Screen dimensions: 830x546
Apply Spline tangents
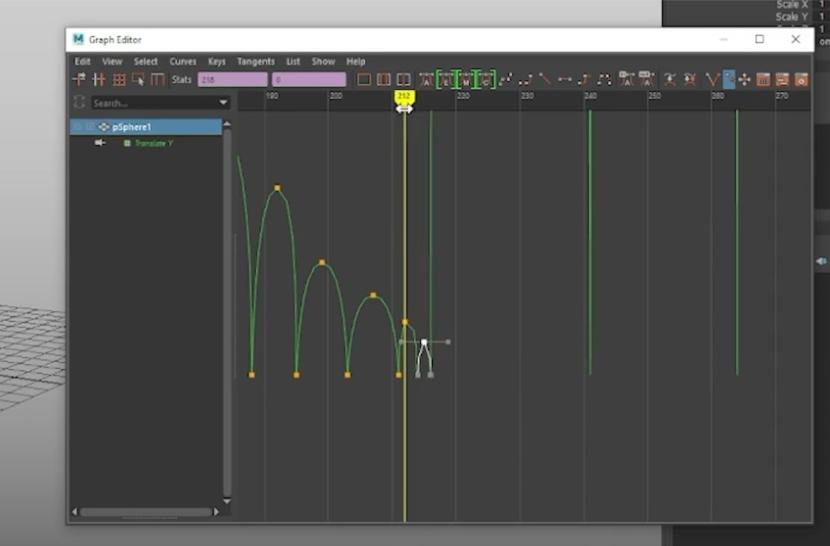point(506,80)
